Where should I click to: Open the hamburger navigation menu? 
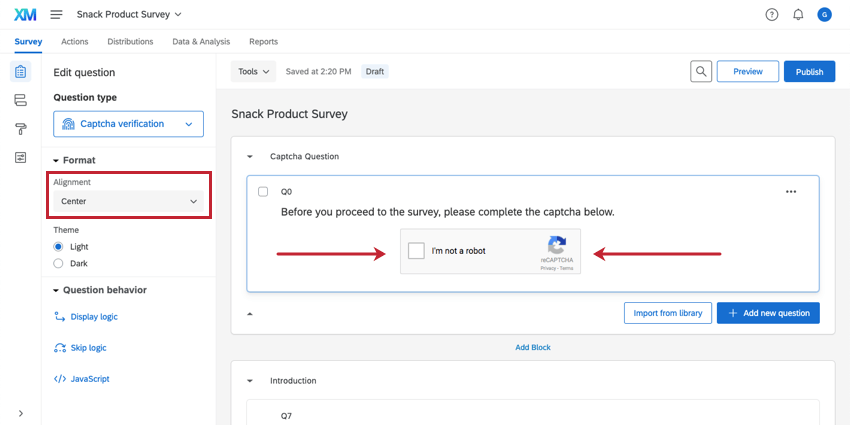click(56, 15)
